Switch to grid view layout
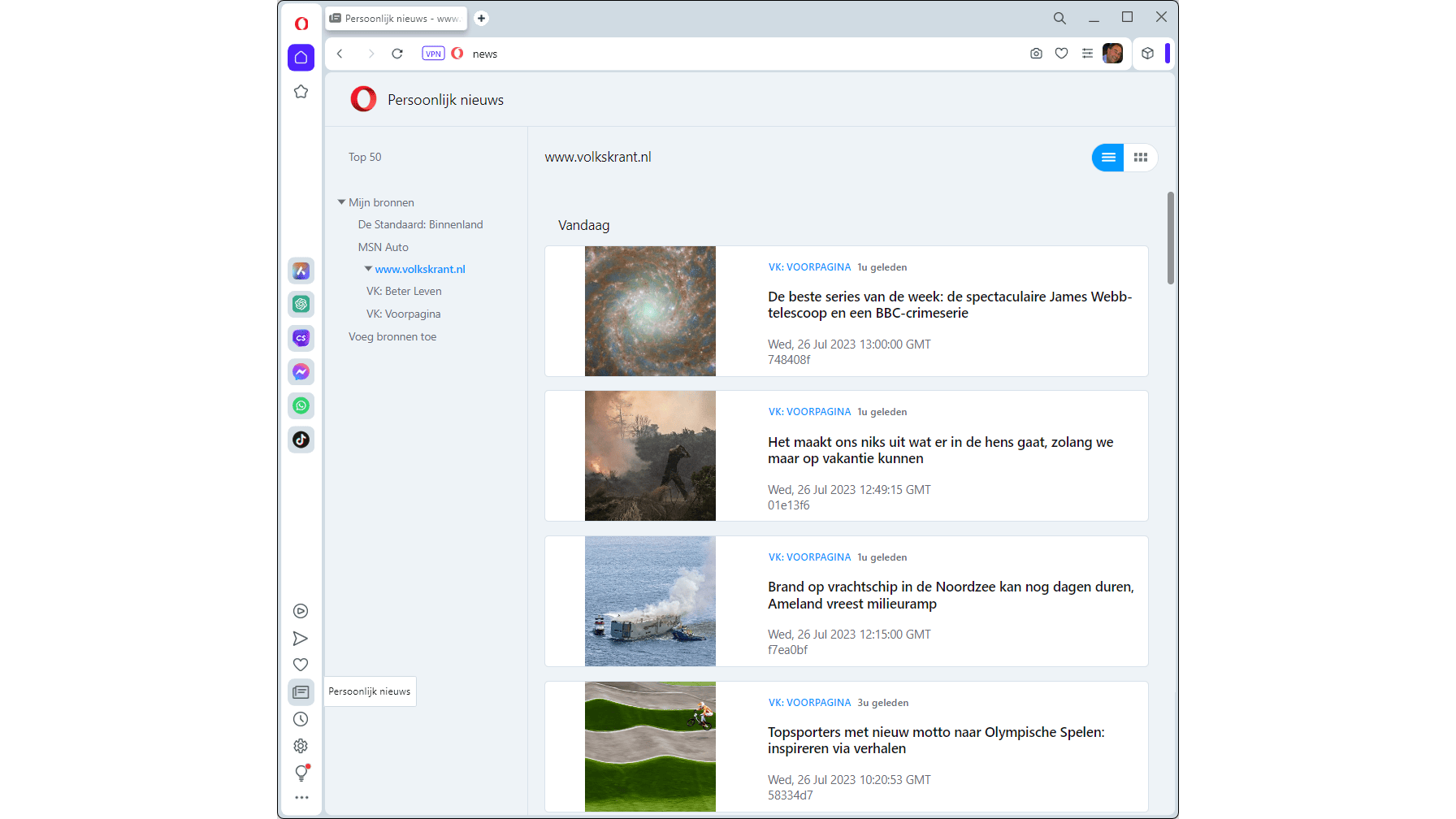 point(1141,158)
